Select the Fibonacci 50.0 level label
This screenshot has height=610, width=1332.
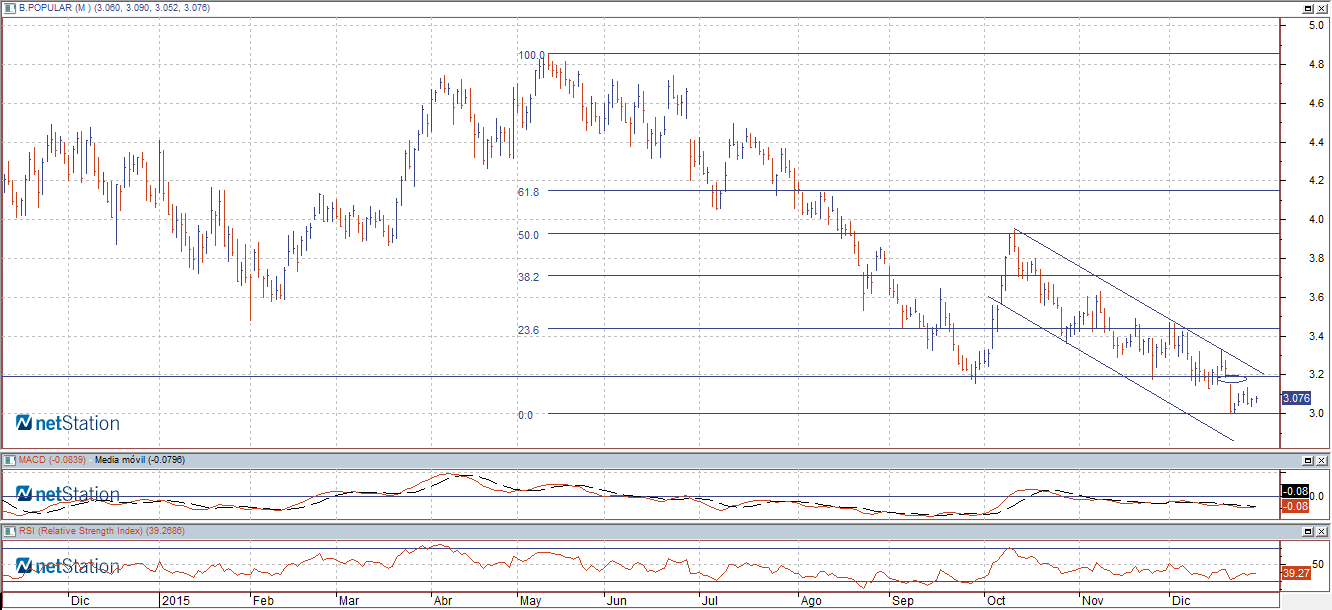coord(528,235)
